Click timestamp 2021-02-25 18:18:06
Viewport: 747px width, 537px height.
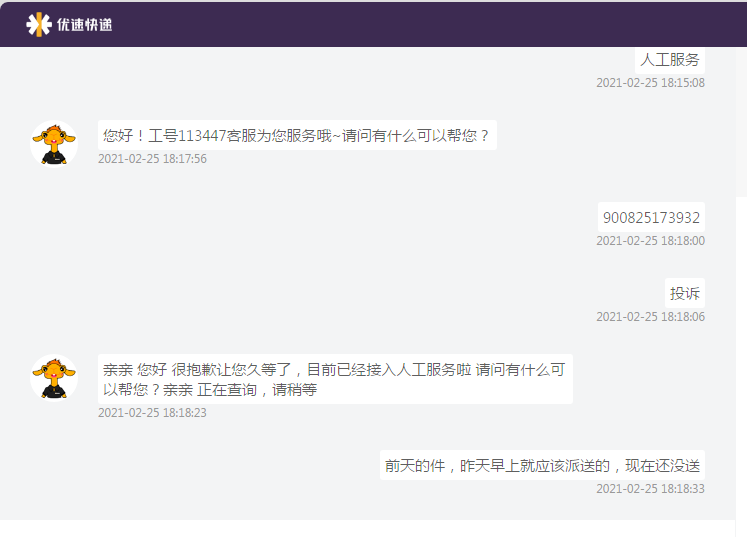[x=650, y=317]
